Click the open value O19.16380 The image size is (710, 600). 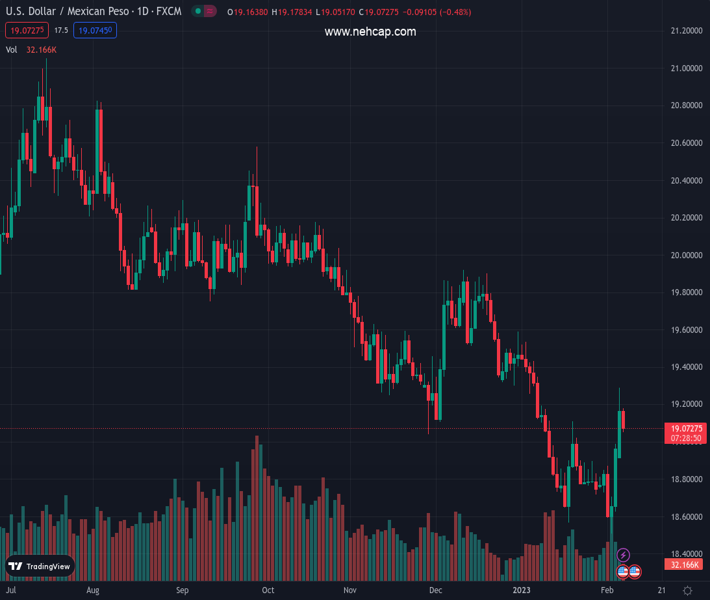[248, 12]
